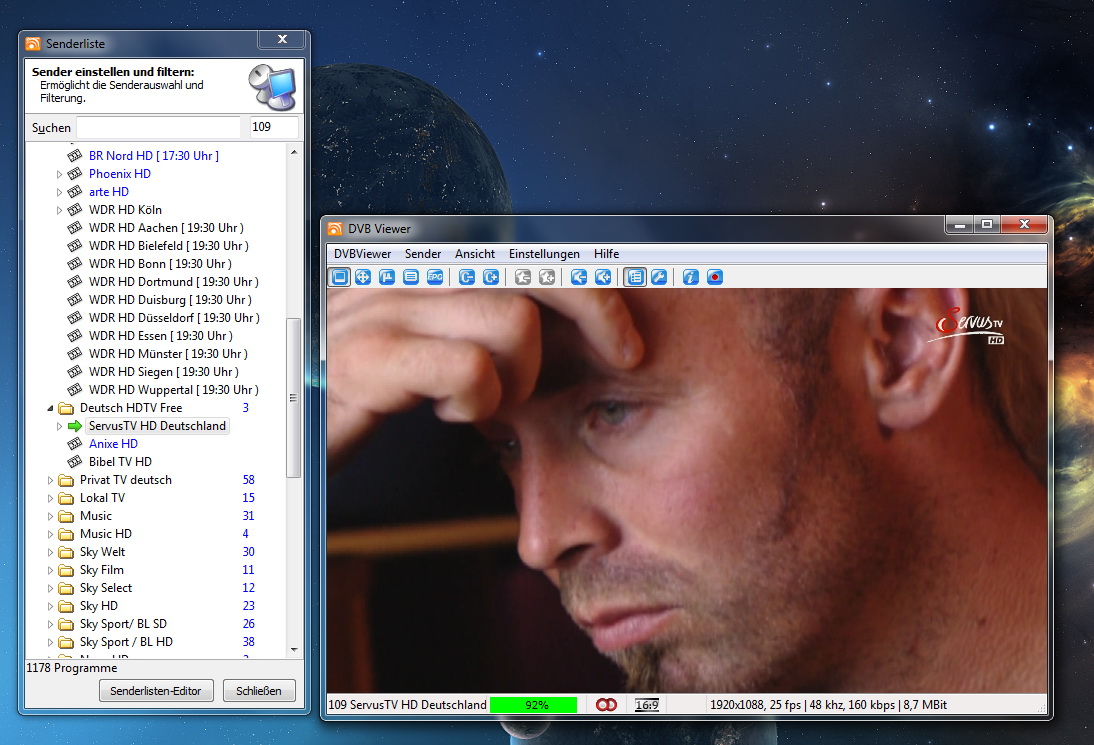Click the channel number field showing 109

point(274,128)
